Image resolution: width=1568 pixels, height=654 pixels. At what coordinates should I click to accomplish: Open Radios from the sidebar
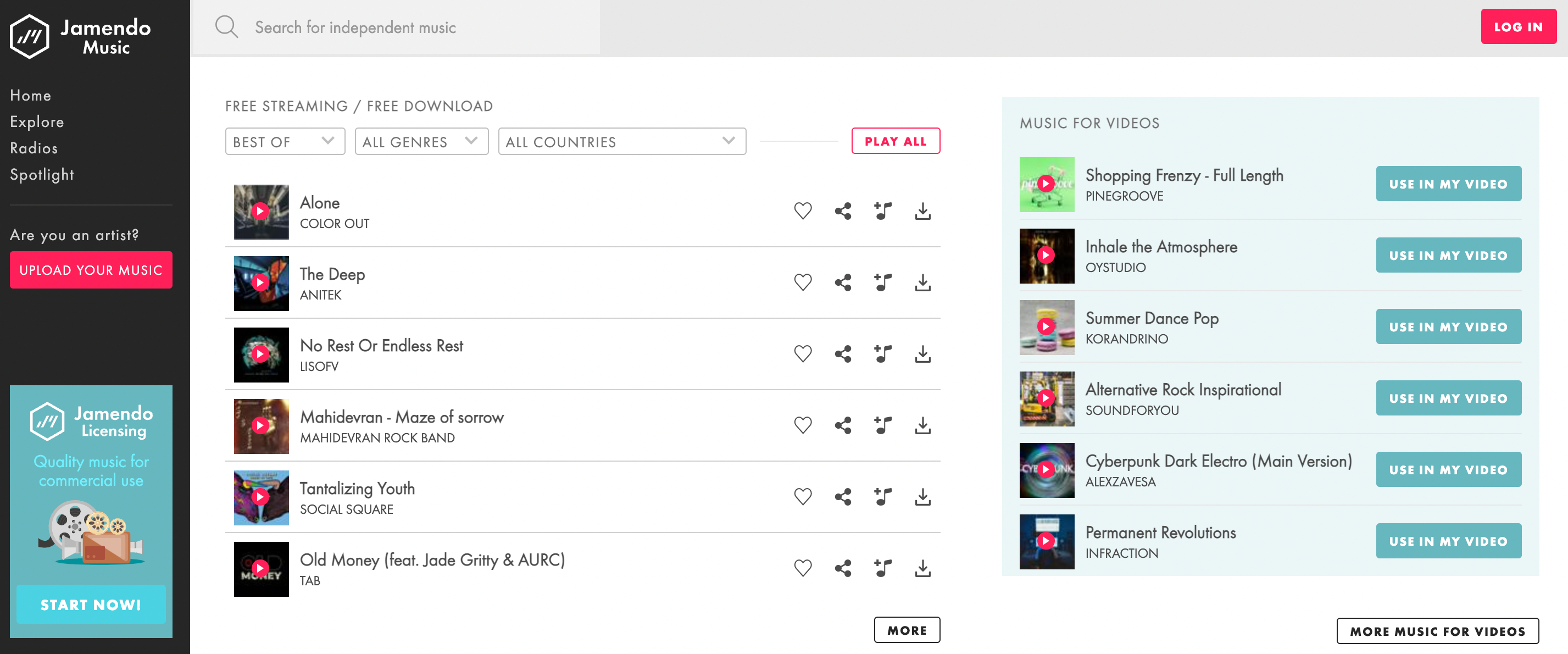34,148
